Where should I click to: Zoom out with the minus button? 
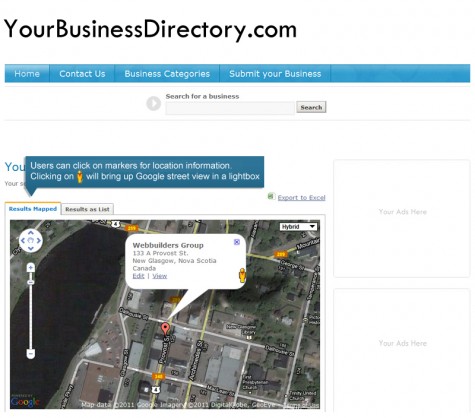(x=31, y=354)
